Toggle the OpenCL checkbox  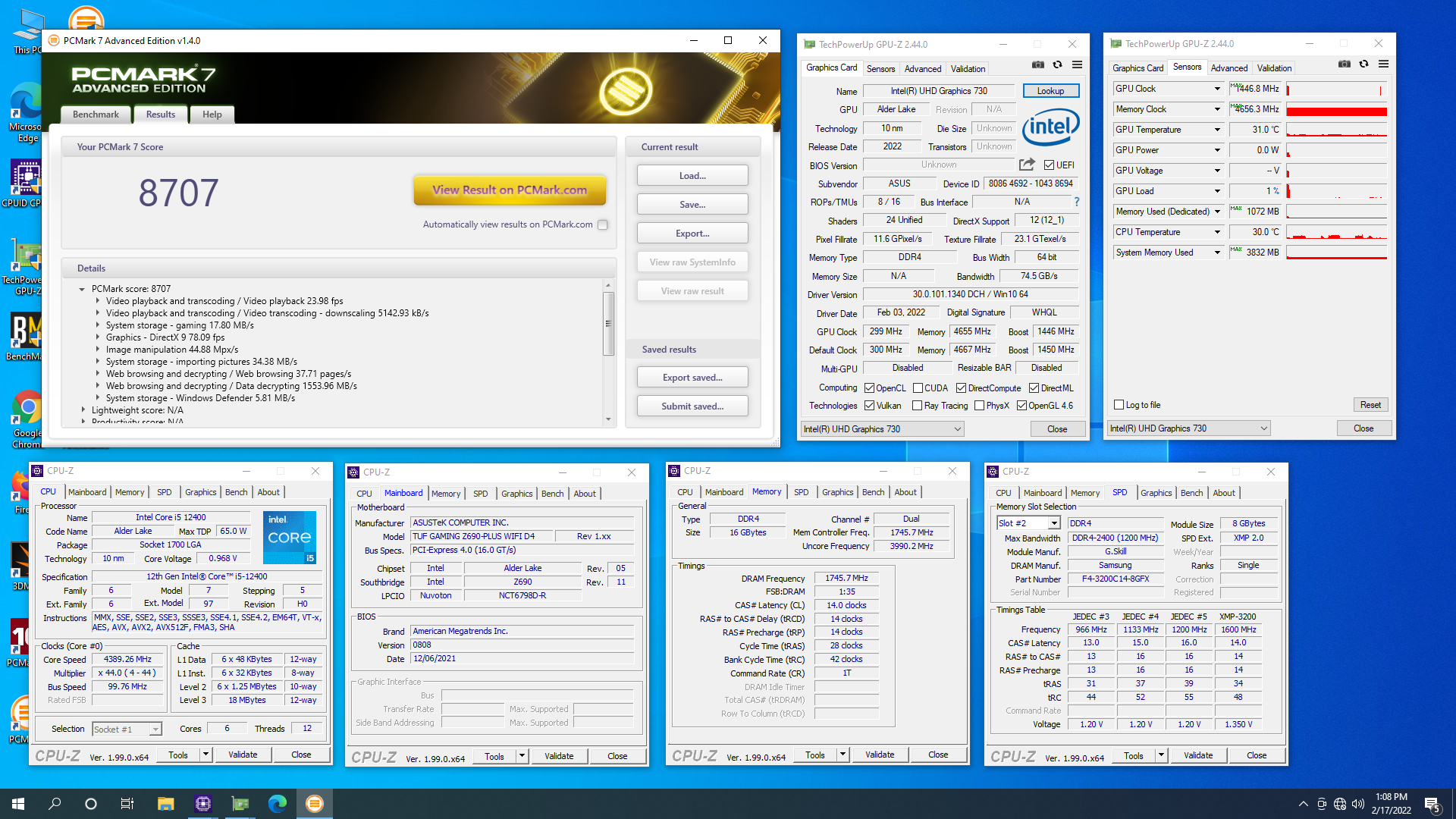click(869, 388)
